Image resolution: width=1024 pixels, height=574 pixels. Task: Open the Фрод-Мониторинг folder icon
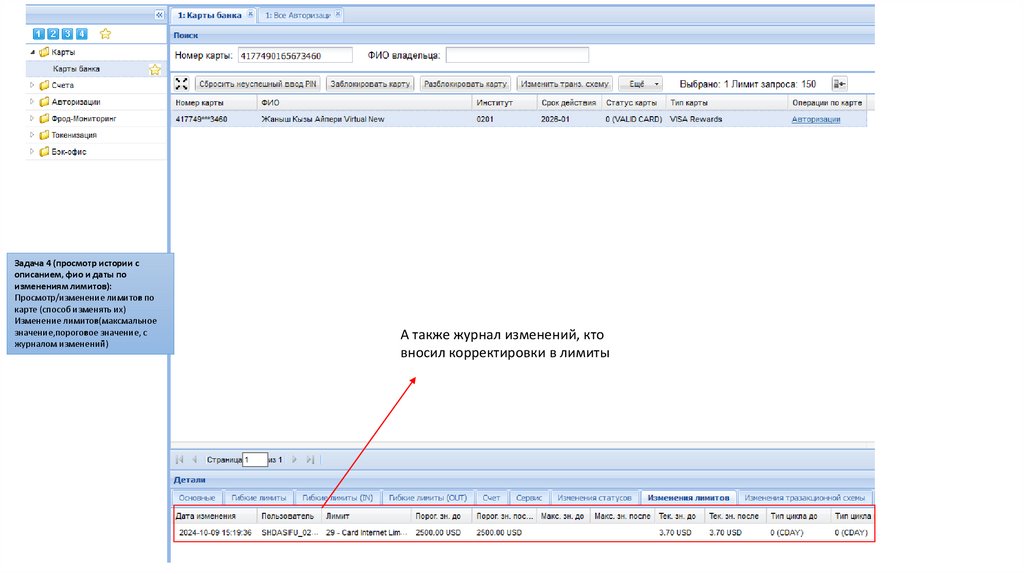(x=44, y=118)
